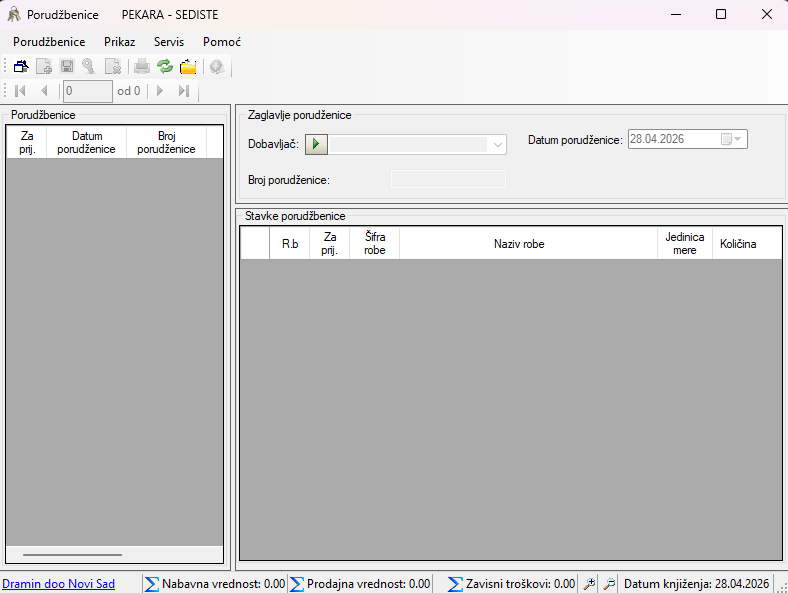Click the floppy disk save icon
788x593 pixels.
67,66
